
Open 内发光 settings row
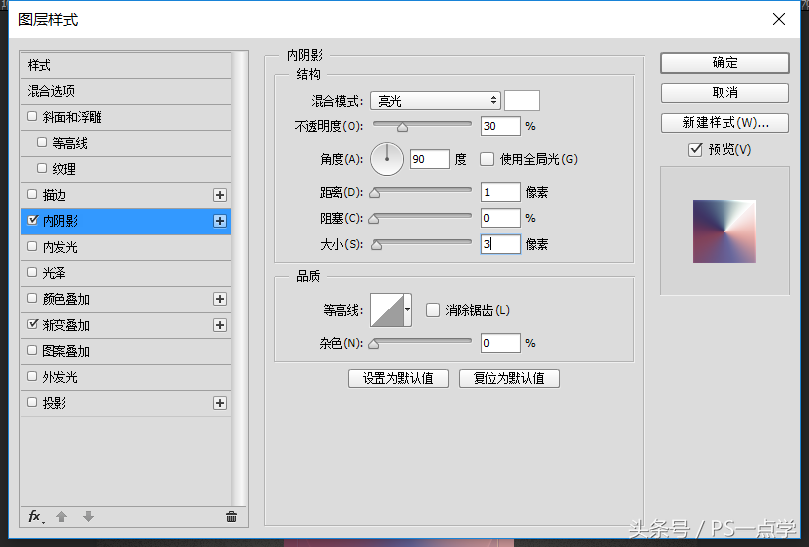click(126, 247)
